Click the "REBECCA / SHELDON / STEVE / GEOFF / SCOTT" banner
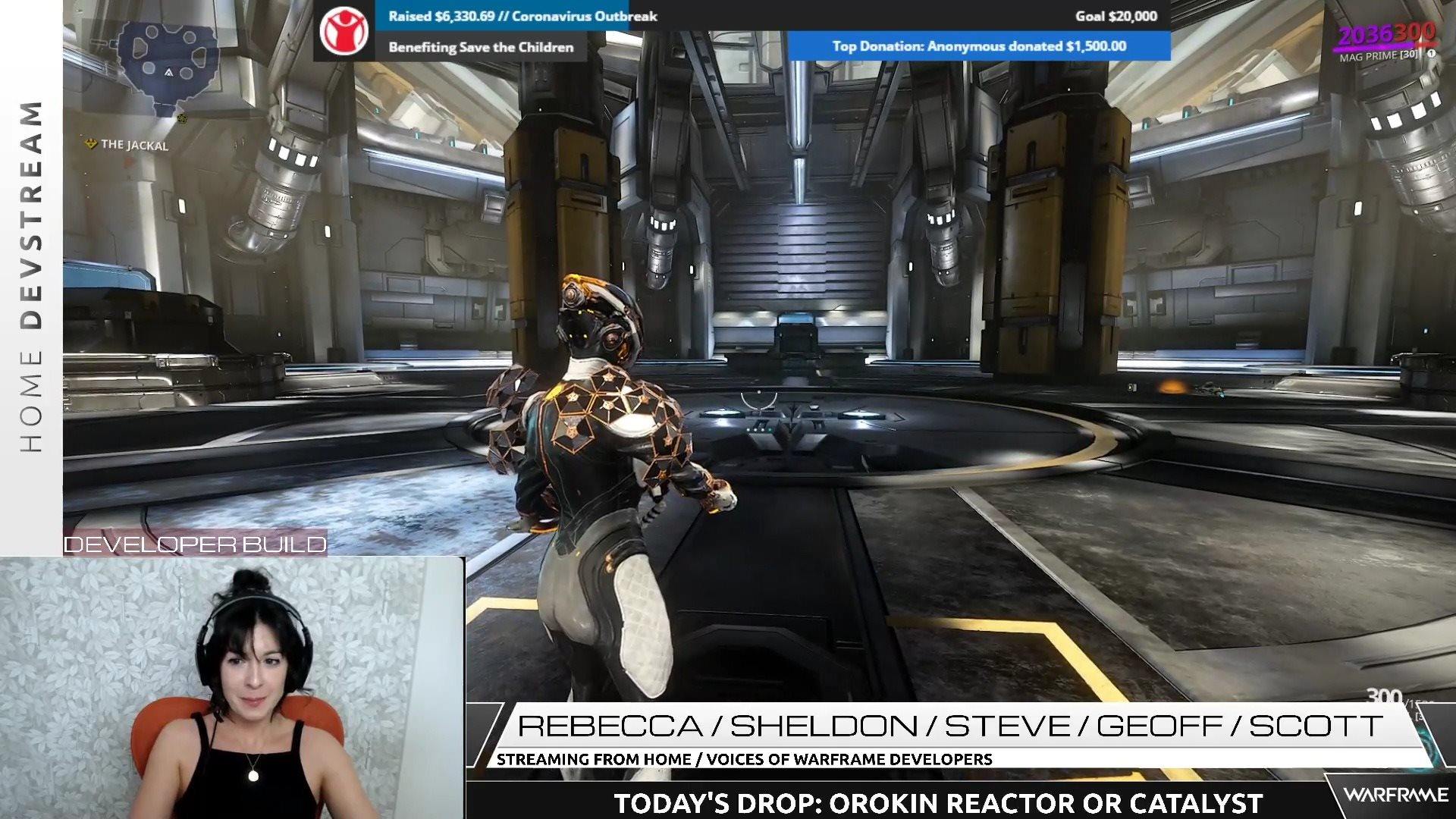The height and width of the screenshot is (819, 1456). click(x=950, y=726)
